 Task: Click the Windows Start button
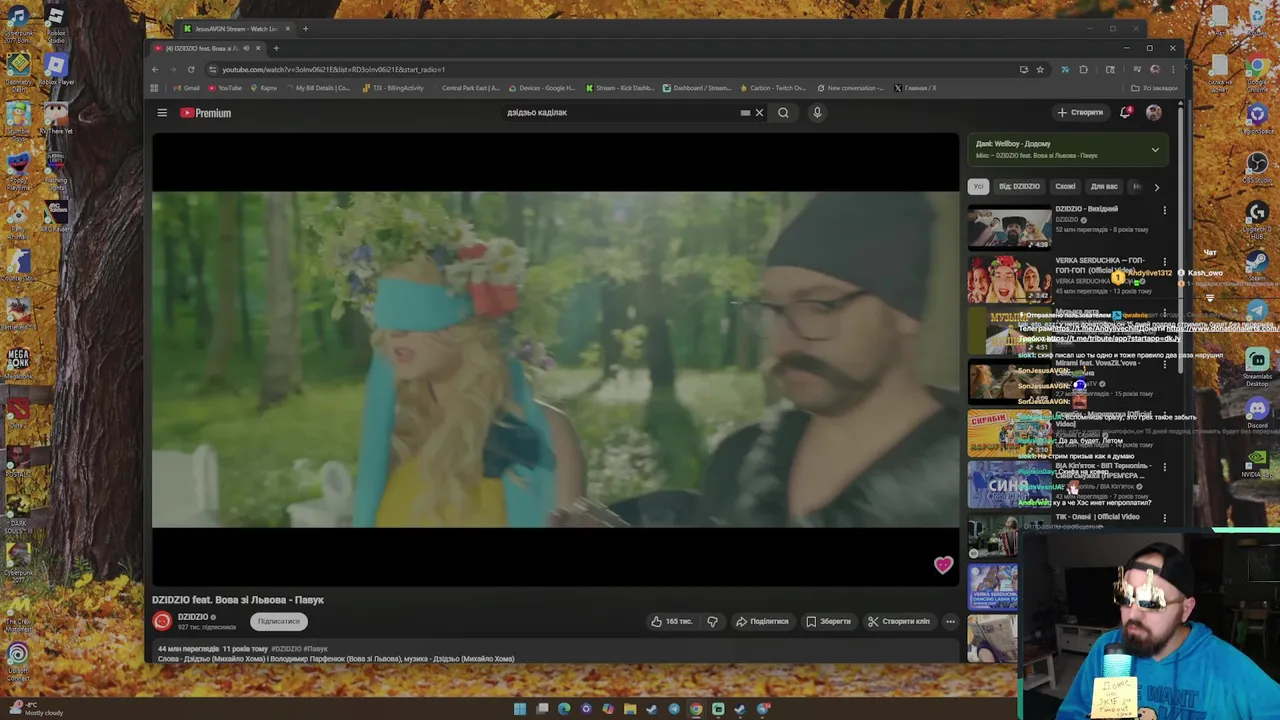click(x=520, y=709)
